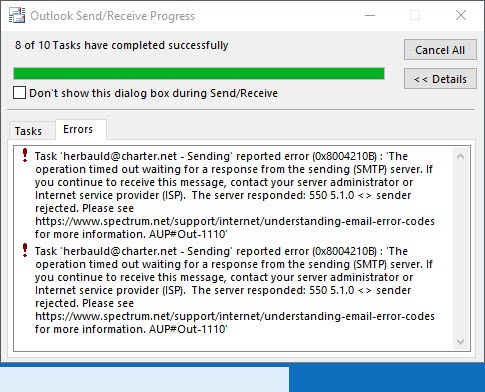Screen dimensions: 485x392
Task: Enable "Don't show this dialog box" checkbox
Action: pos(19,93)
